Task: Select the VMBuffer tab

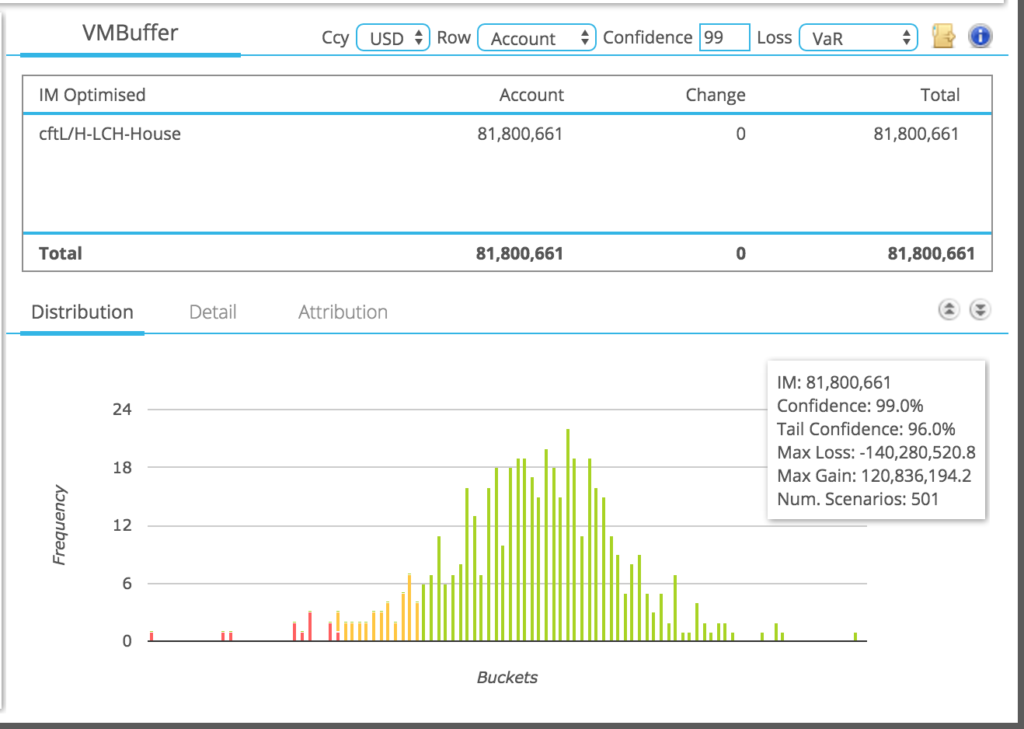Action: pyautogui.click(x=130, y=33)
